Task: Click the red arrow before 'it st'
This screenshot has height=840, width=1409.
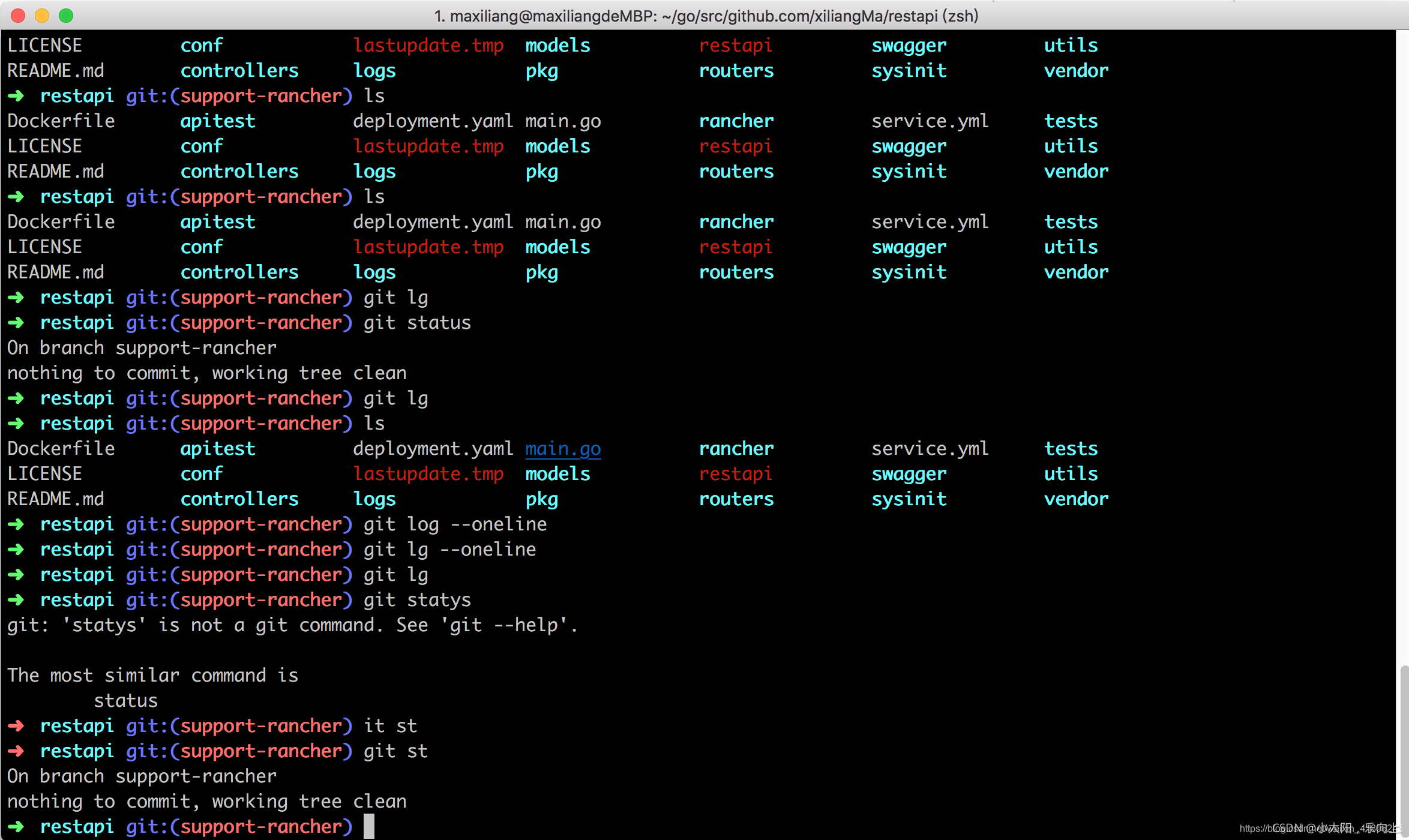Action: click(x=16, y=726)
